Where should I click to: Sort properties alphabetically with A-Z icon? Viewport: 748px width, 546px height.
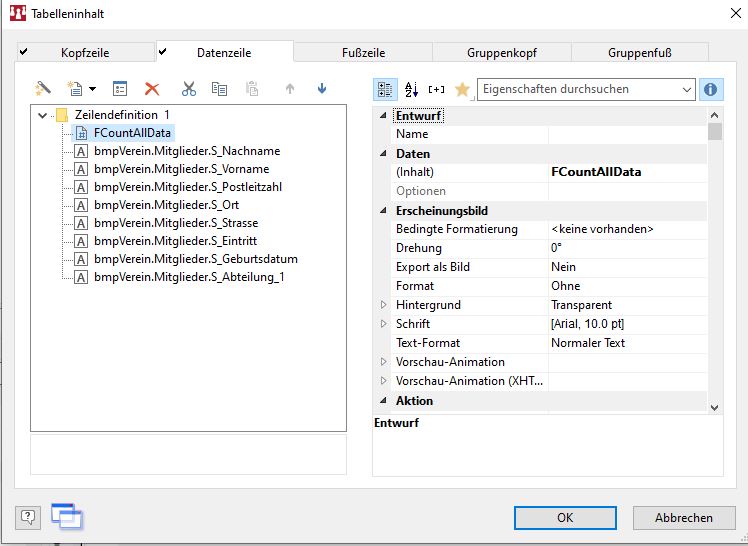[411, 89]
